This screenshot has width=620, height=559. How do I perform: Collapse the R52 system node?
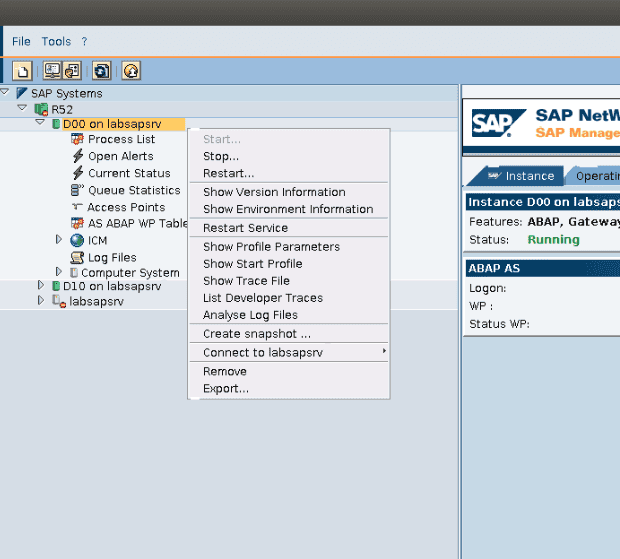pyautogui.click(x=23, y=108)
